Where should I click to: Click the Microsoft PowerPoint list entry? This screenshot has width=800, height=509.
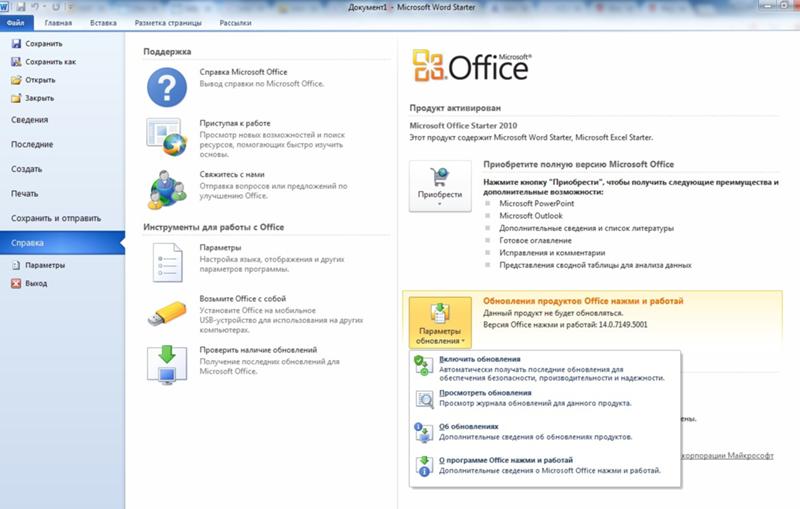(536, 203)
